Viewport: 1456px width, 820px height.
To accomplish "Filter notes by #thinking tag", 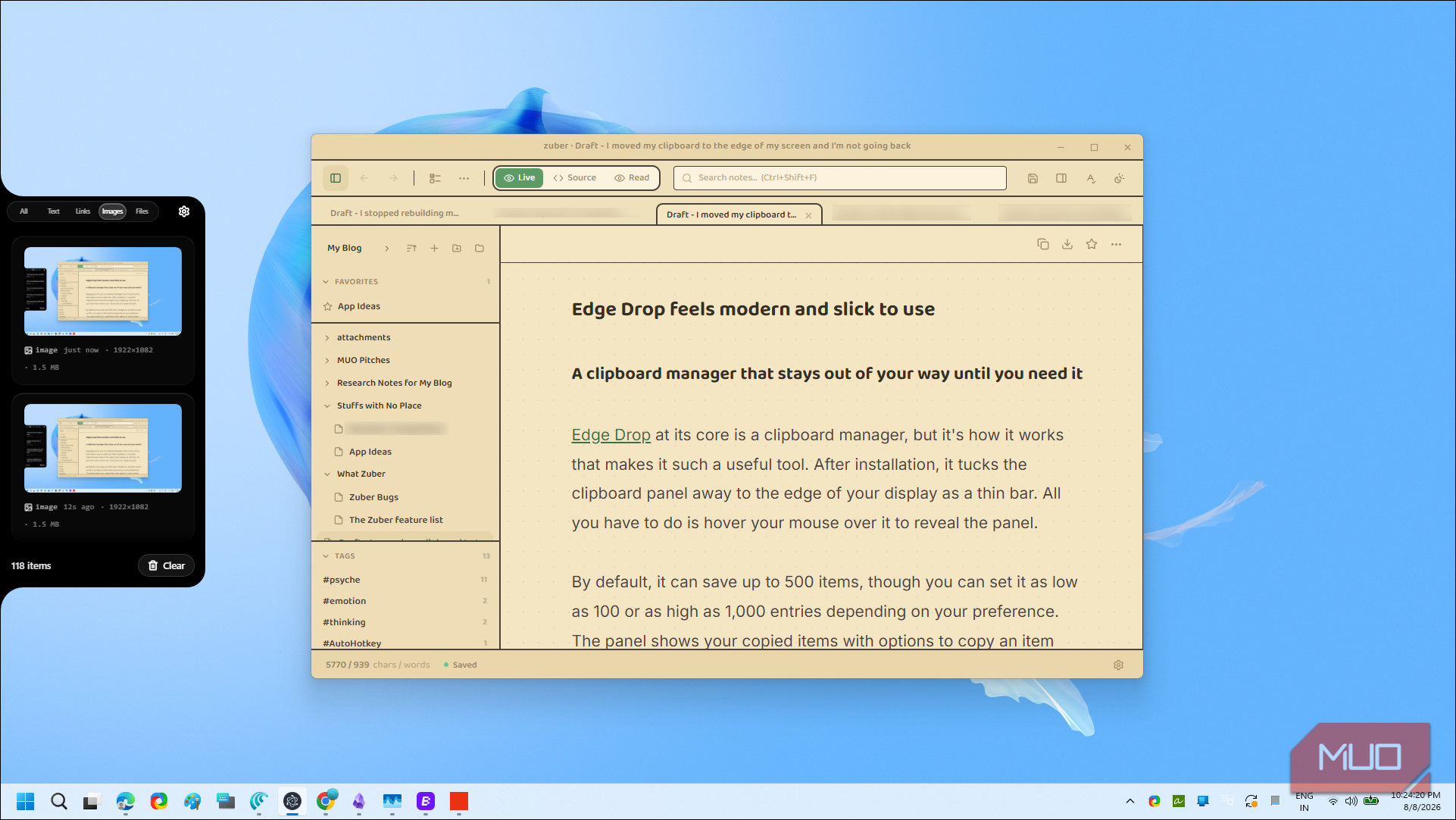I will [344, 622].
